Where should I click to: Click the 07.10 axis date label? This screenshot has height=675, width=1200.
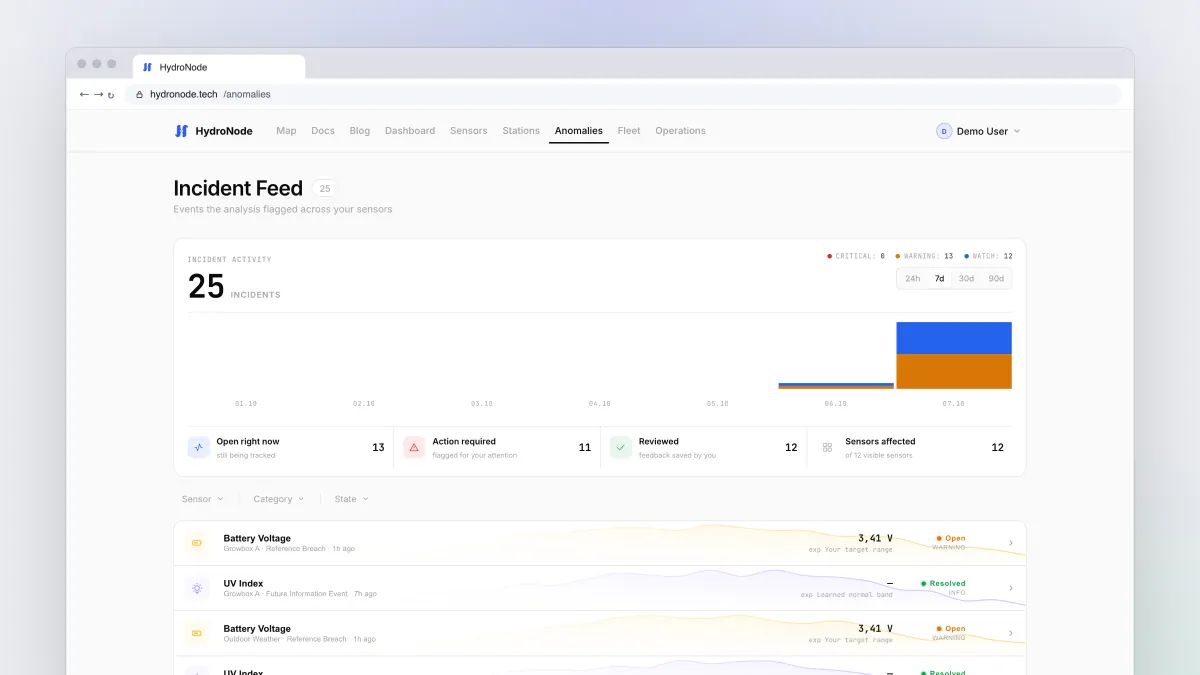(953, 404)
